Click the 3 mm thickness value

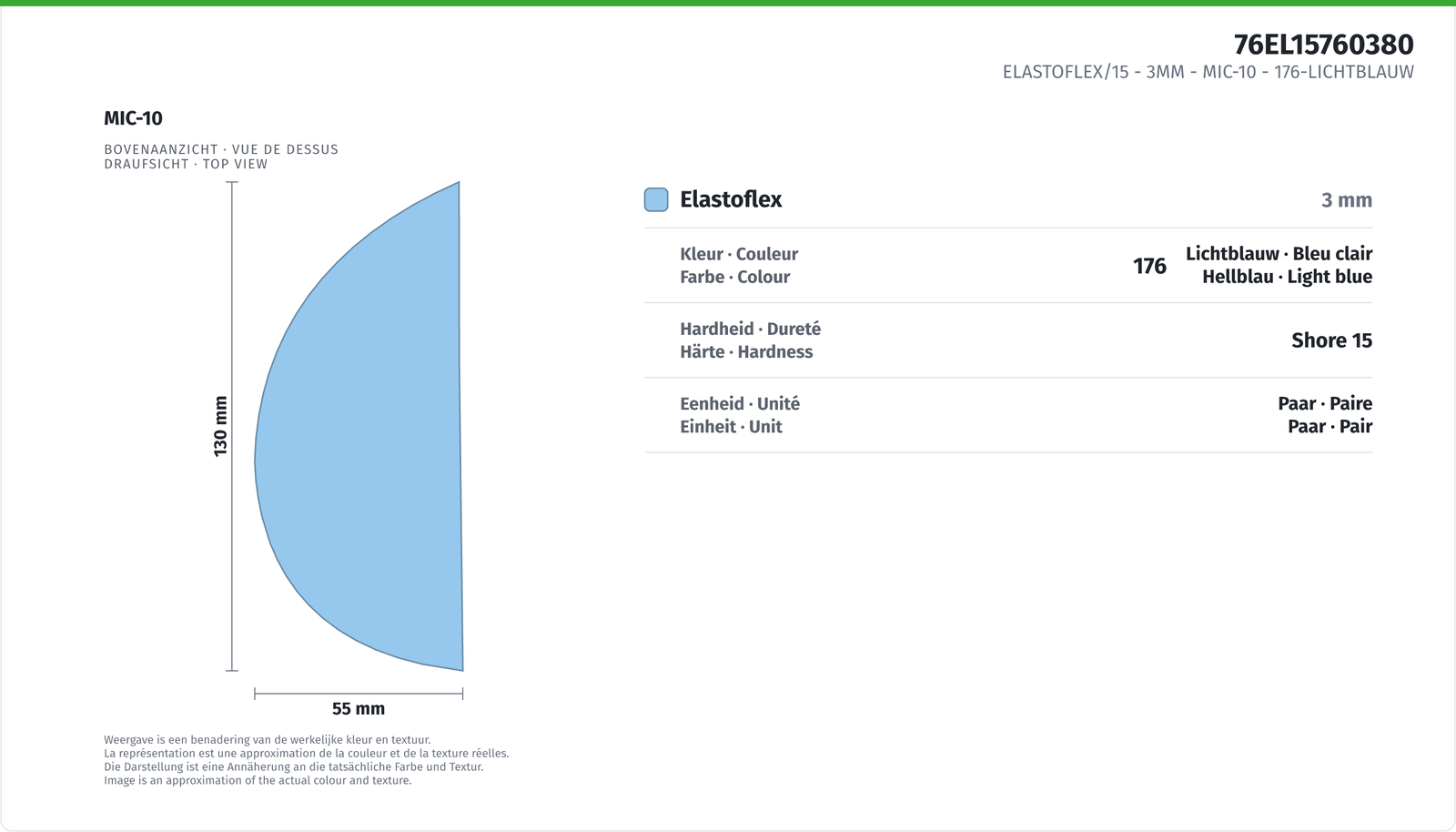point(1346,200)
